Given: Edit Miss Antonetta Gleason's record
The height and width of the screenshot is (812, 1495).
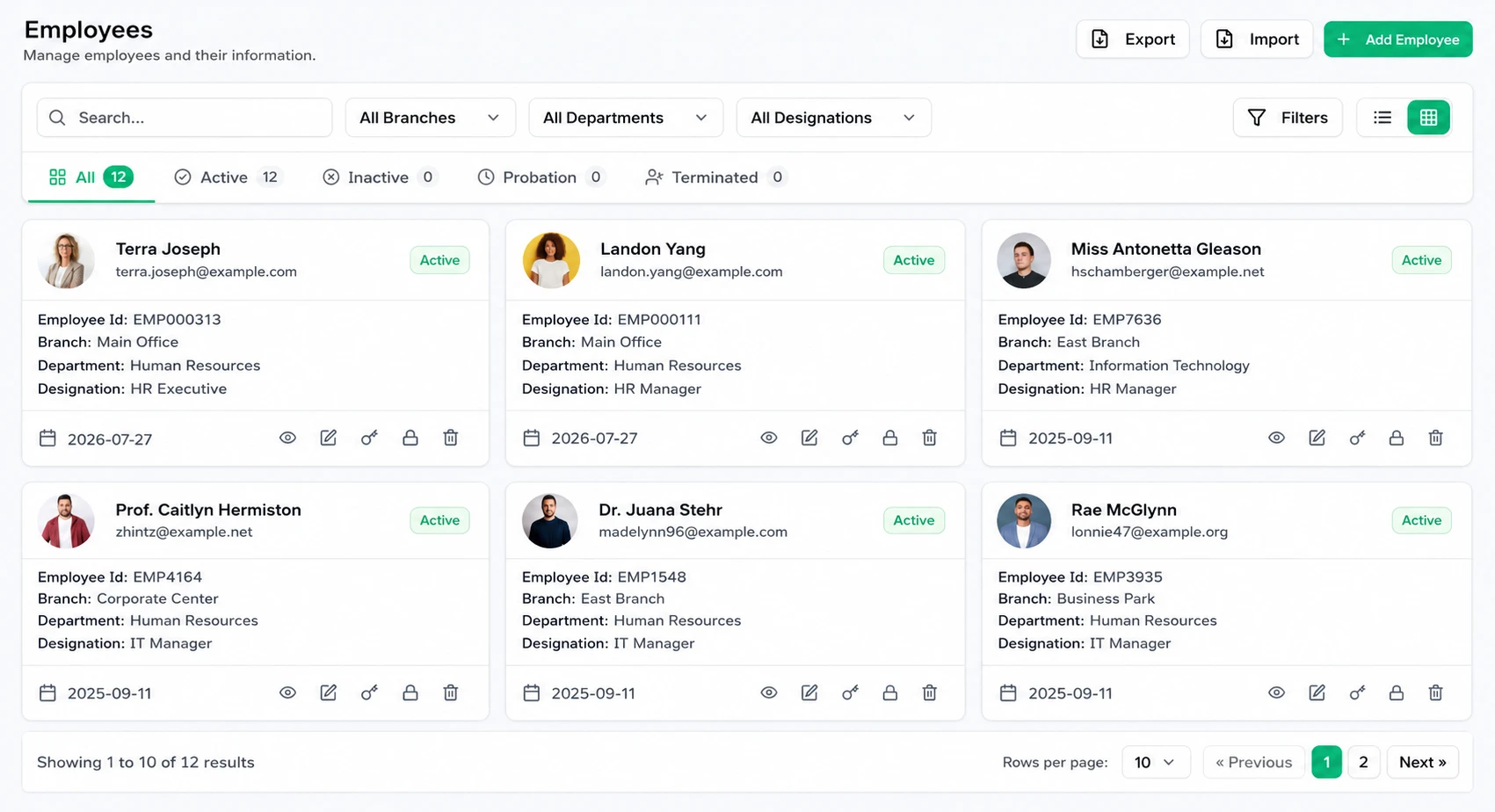Looking at the screenshot, I should pos(1317,438).
